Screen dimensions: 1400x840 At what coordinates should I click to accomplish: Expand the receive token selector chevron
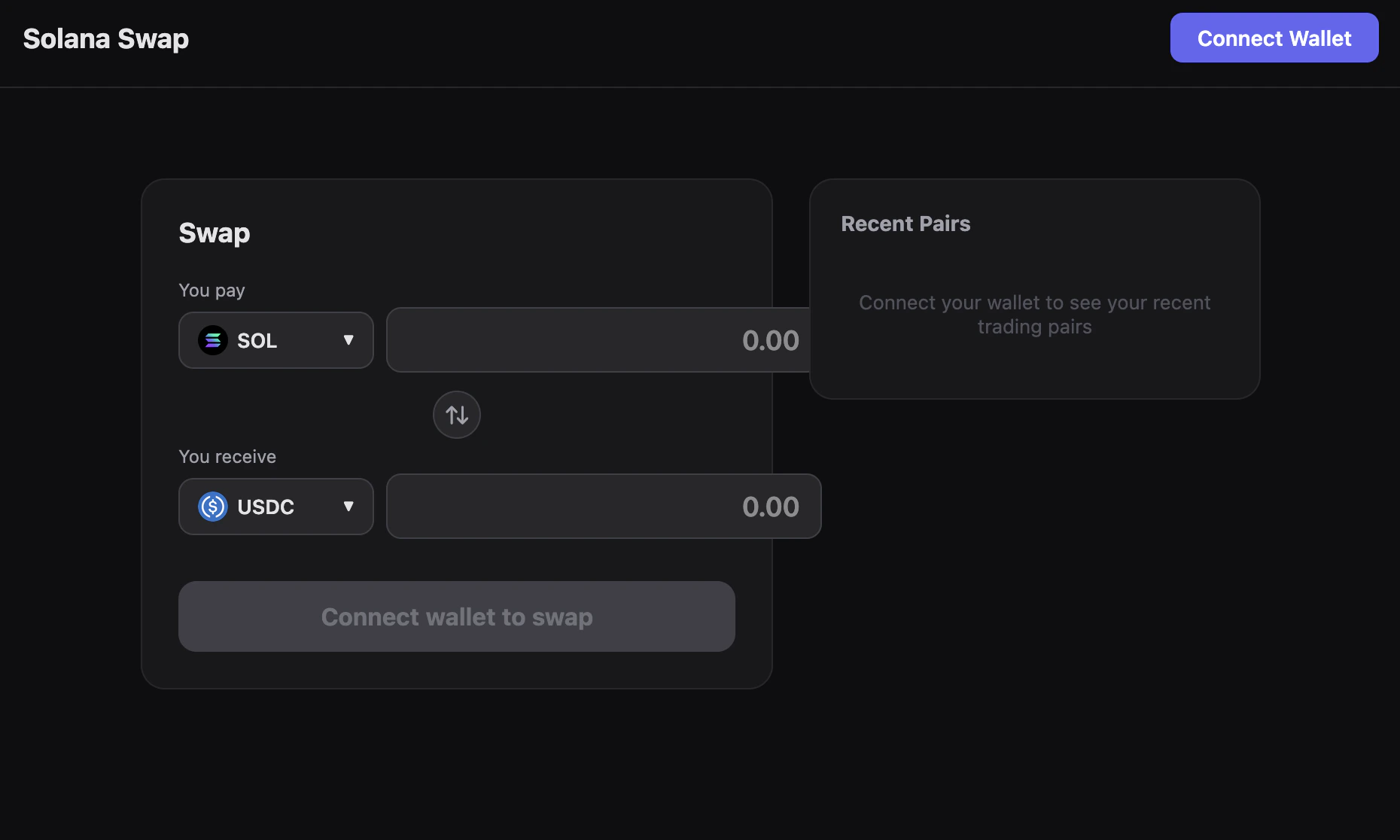pyautogui.click(x=348, y=507)
